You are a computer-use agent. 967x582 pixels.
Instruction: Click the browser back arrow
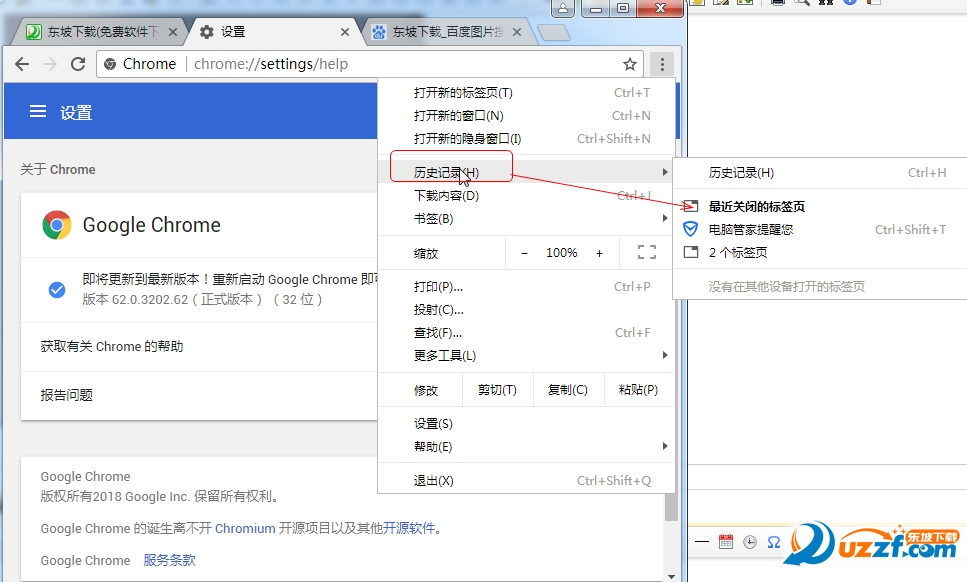click(x=22, y=64)
